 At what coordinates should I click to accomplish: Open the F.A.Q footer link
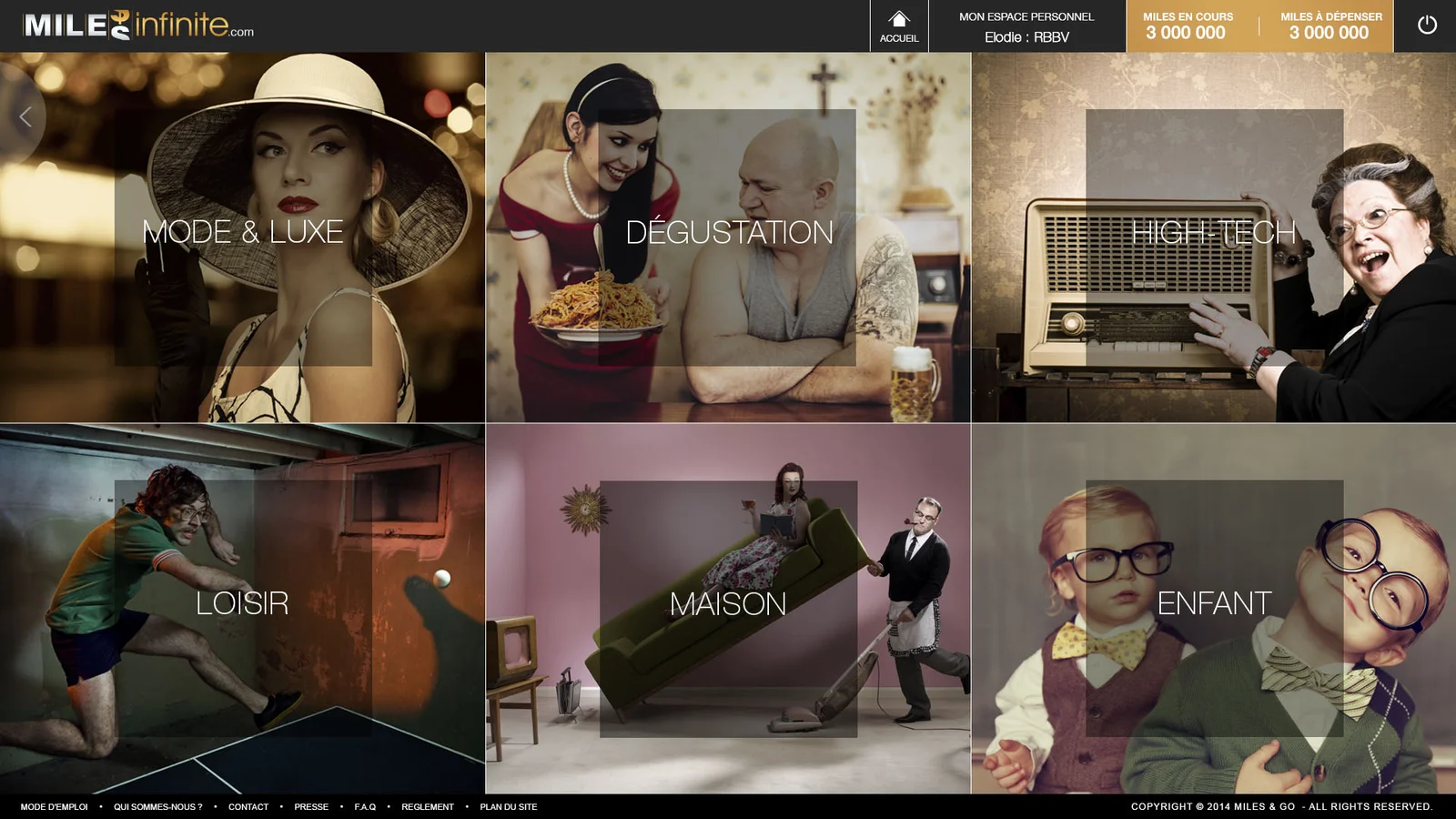365,807
